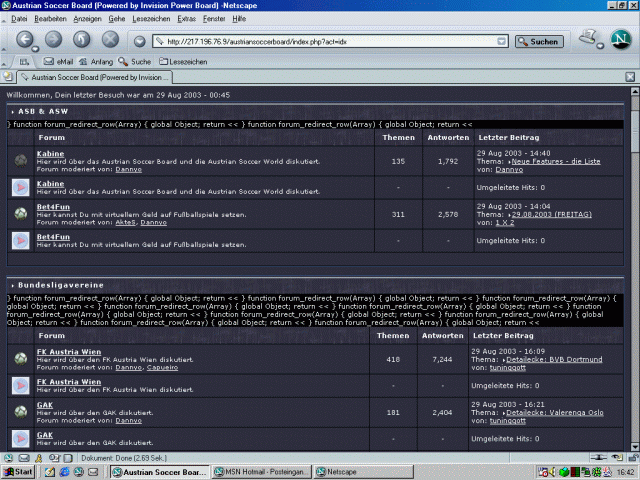The height and width of the screenshot is (480, 640).
Task: Click the Suchen search button
Action: pos(539,41)
